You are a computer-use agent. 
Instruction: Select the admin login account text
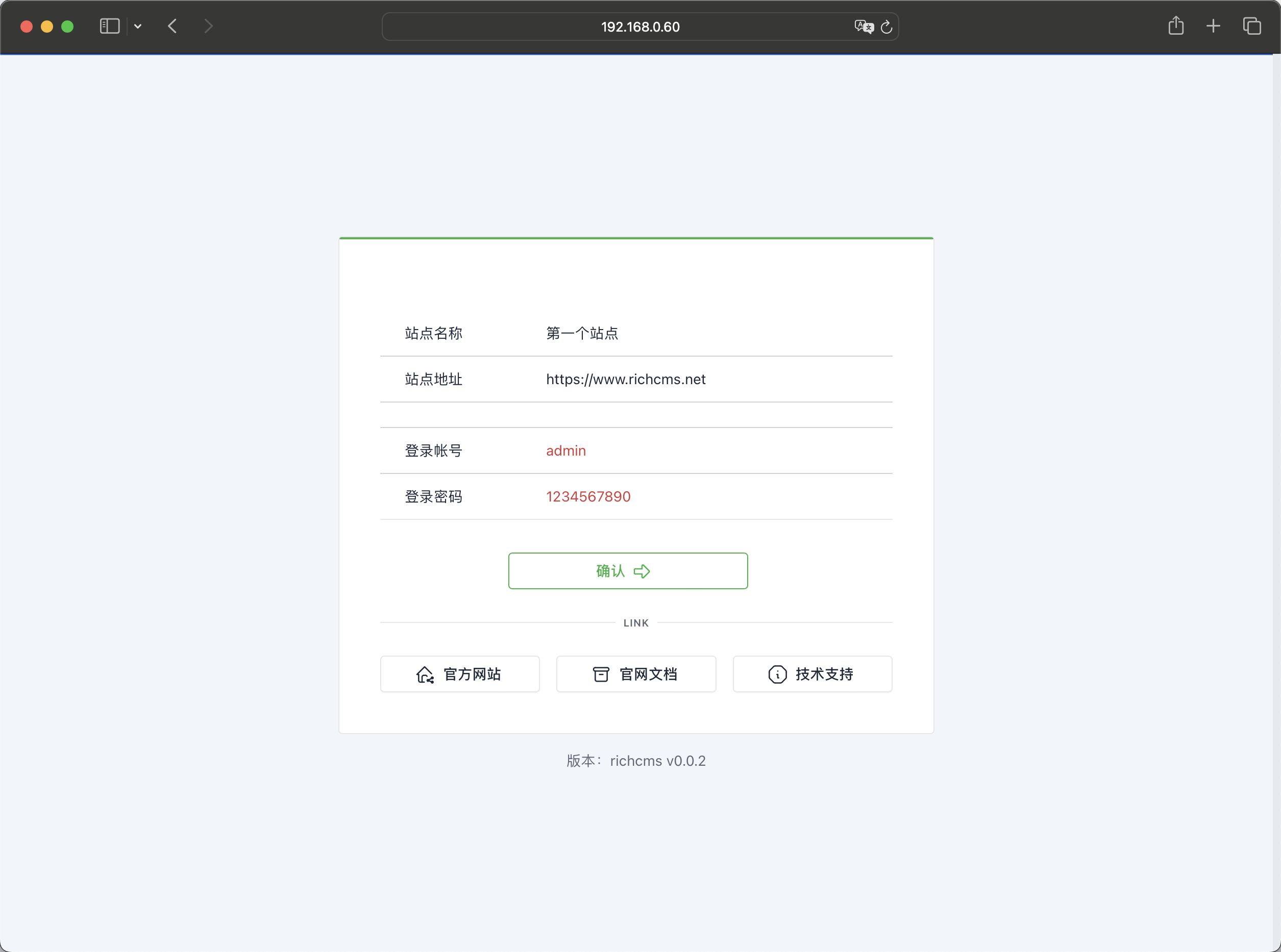point(565,450)
